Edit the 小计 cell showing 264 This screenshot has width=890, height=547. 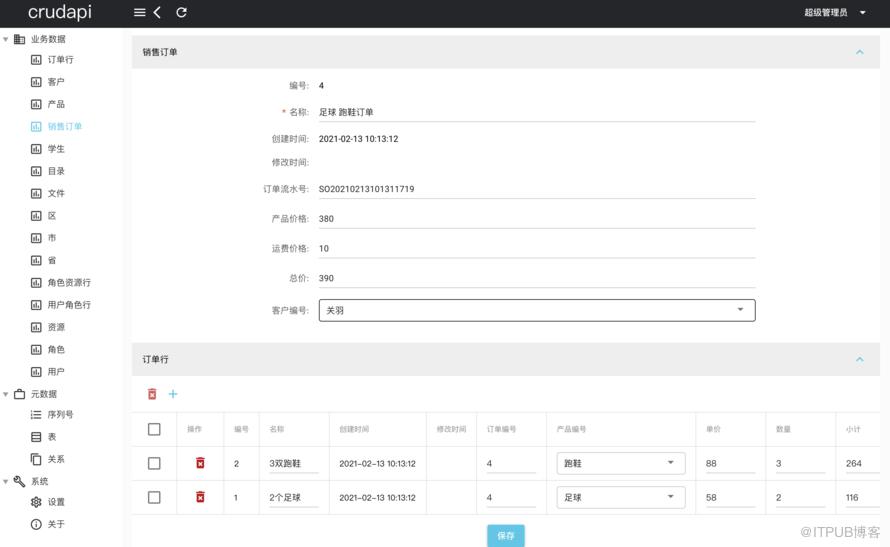(862, 464)
